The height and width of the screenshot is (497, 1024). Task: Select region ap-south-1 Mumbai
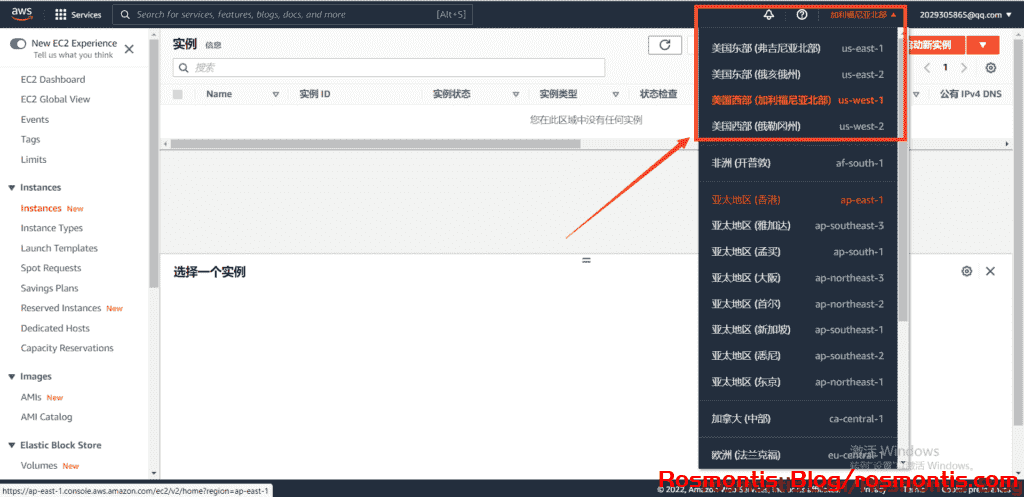tap(797, 252)
